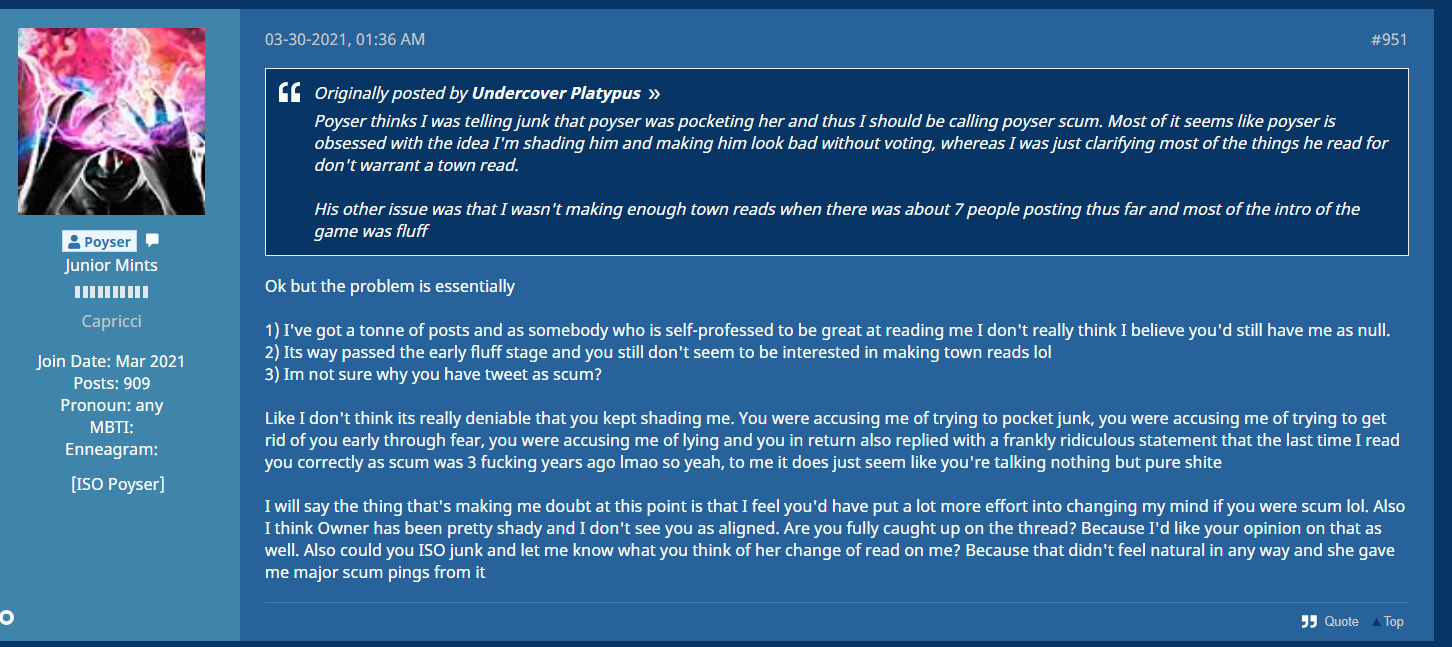
Task: Click the quote marks icon beside Quote
Action: (x=1309, y=622)
